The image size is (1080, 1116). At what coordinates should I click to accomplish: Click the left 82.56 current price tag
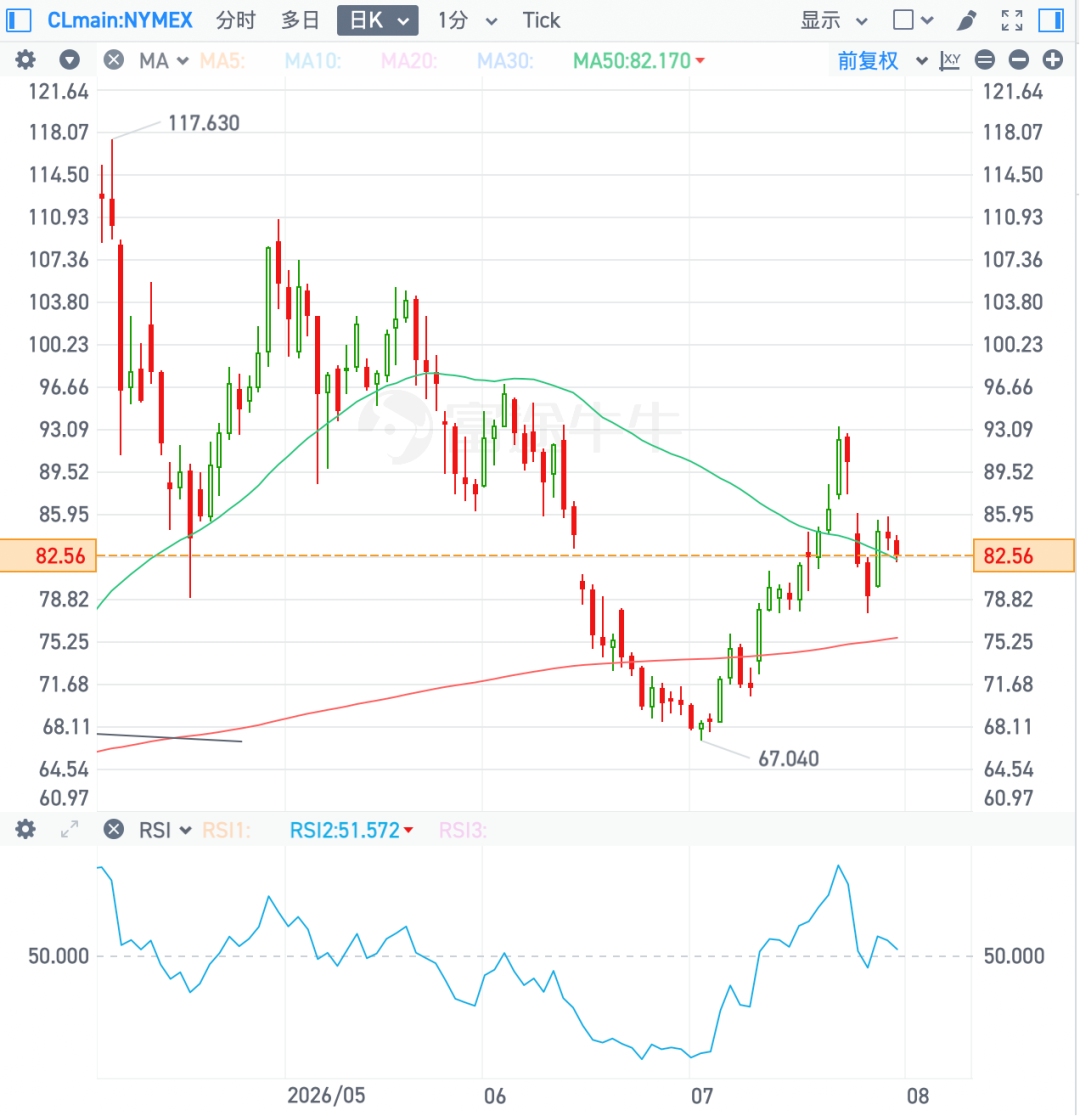click(48, 555)
